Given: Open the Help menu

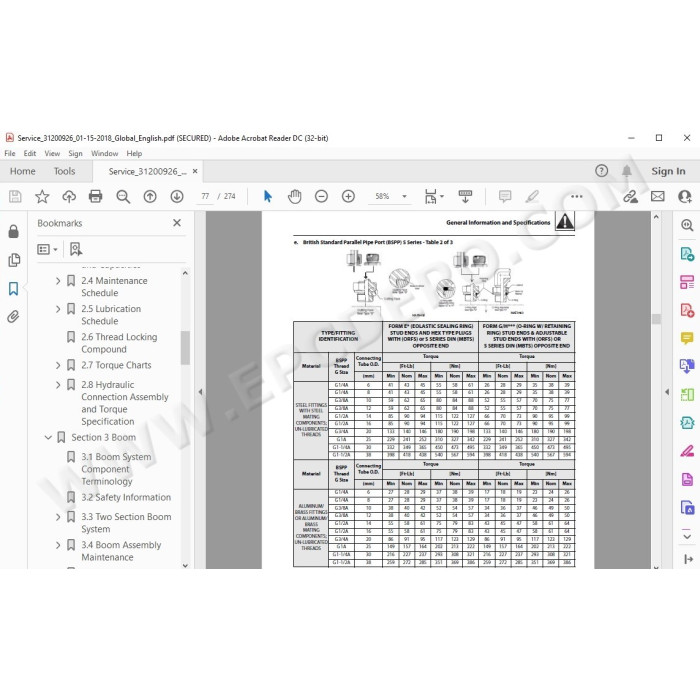Looking at the screenshot, I should point(134,154).
